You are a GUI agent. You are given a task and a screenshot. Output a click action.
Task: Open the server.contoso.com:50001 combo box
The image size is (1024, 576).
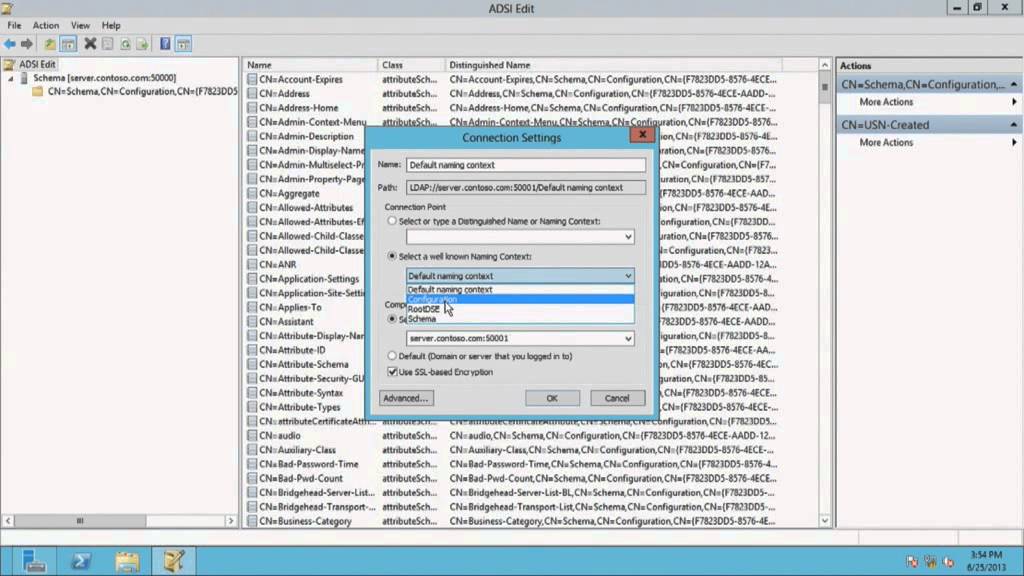coord(520,338)
